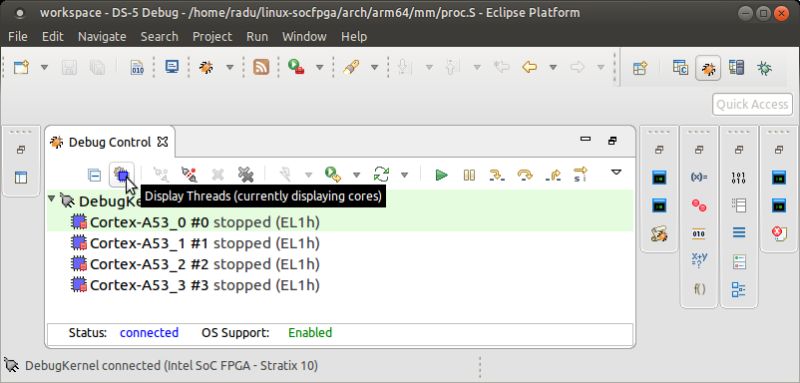Select Cortex-A53_2 #2 stopped core
This screenshot has height=383, width=800.
pos(195,264)
